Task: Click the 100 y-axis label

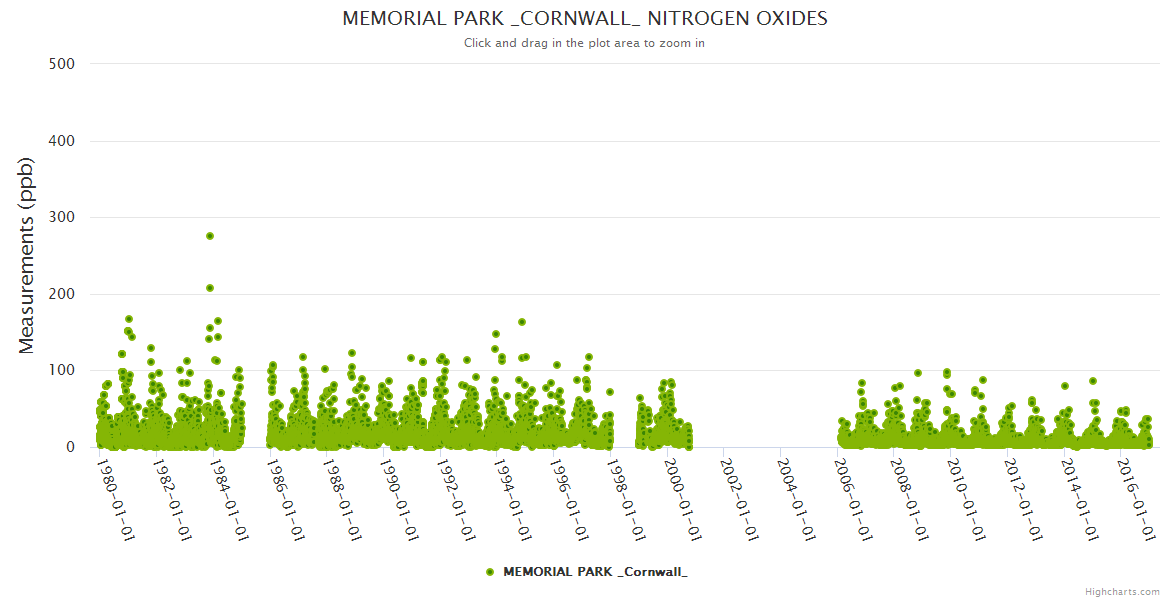Action: 61,371
